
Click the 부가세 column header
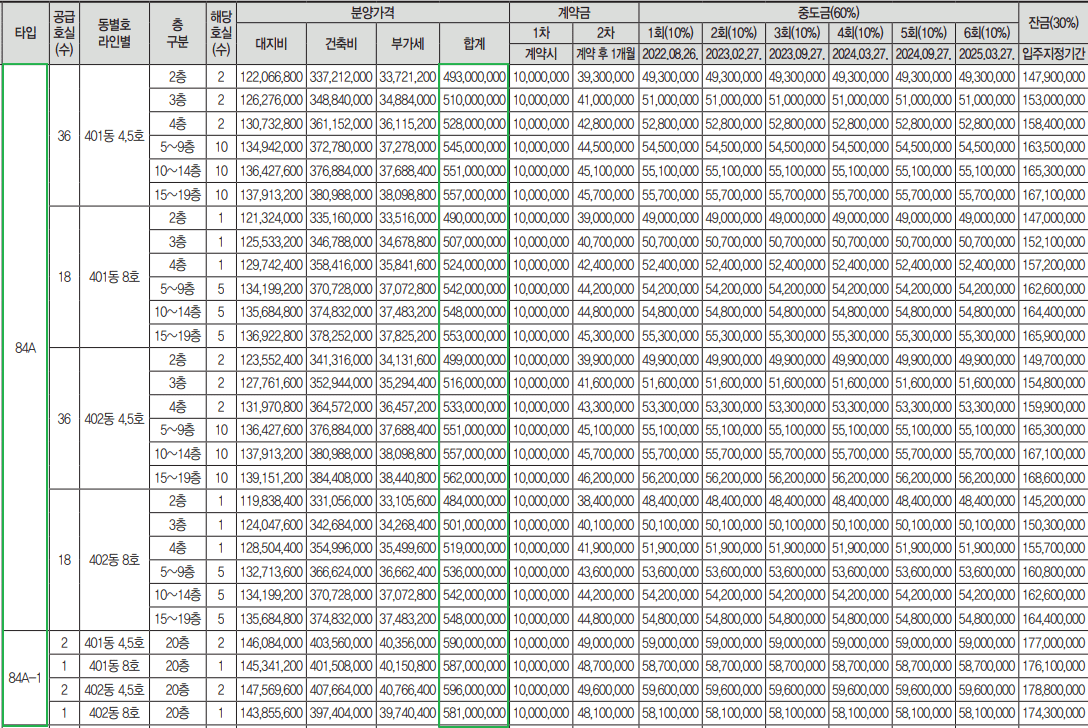pos(407,44)
